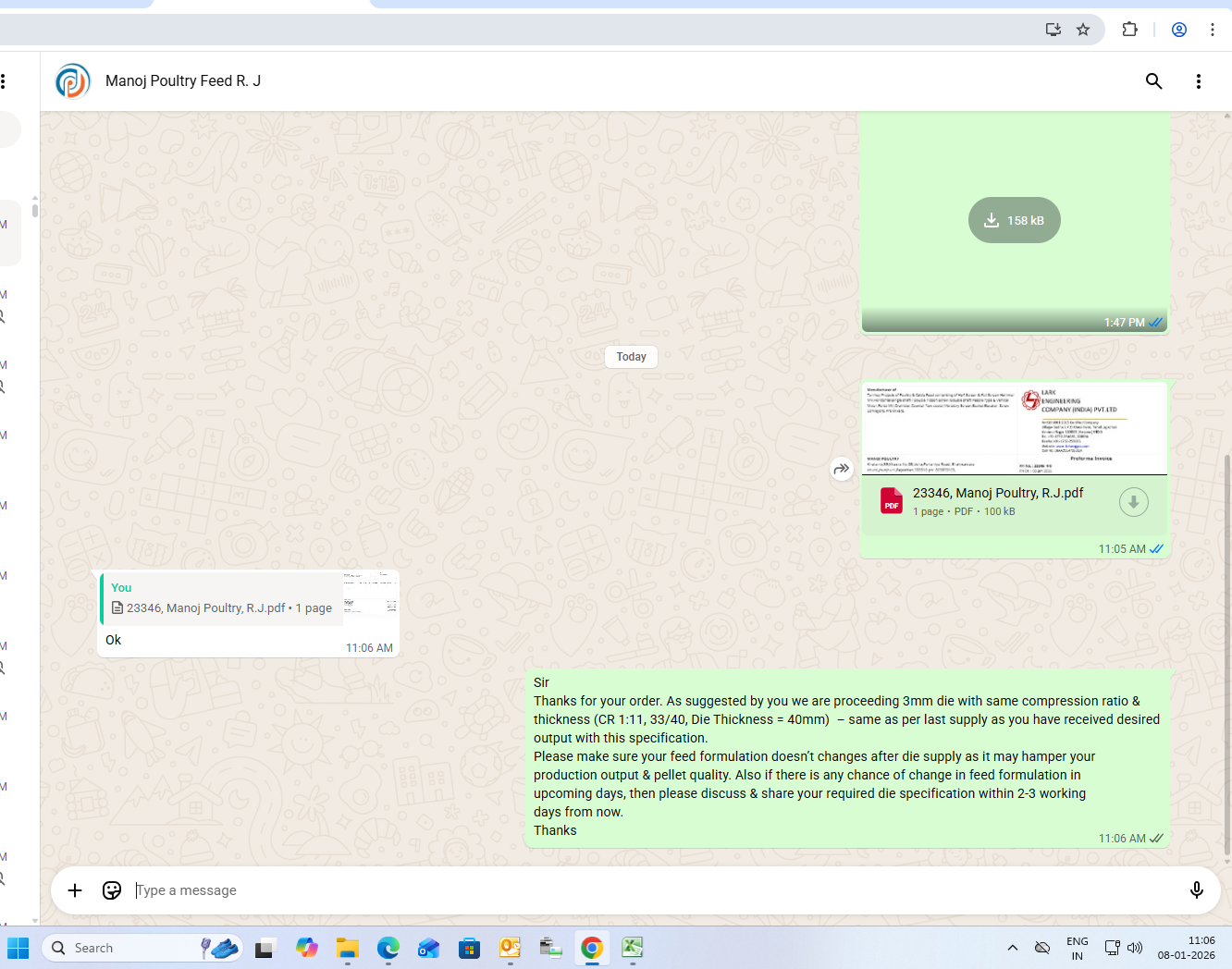Start recording a voice message
Viewport: 1232px width, 969px height.
(1196, 890)
